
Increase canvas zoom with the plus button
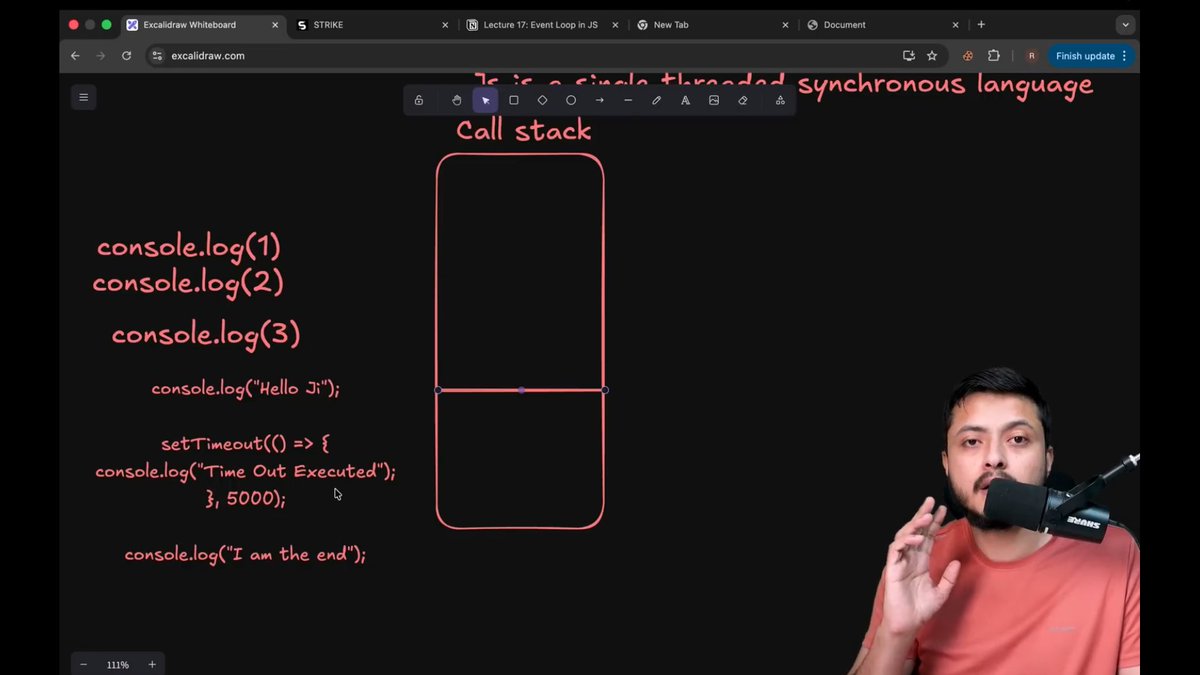[x=151, y=664]
